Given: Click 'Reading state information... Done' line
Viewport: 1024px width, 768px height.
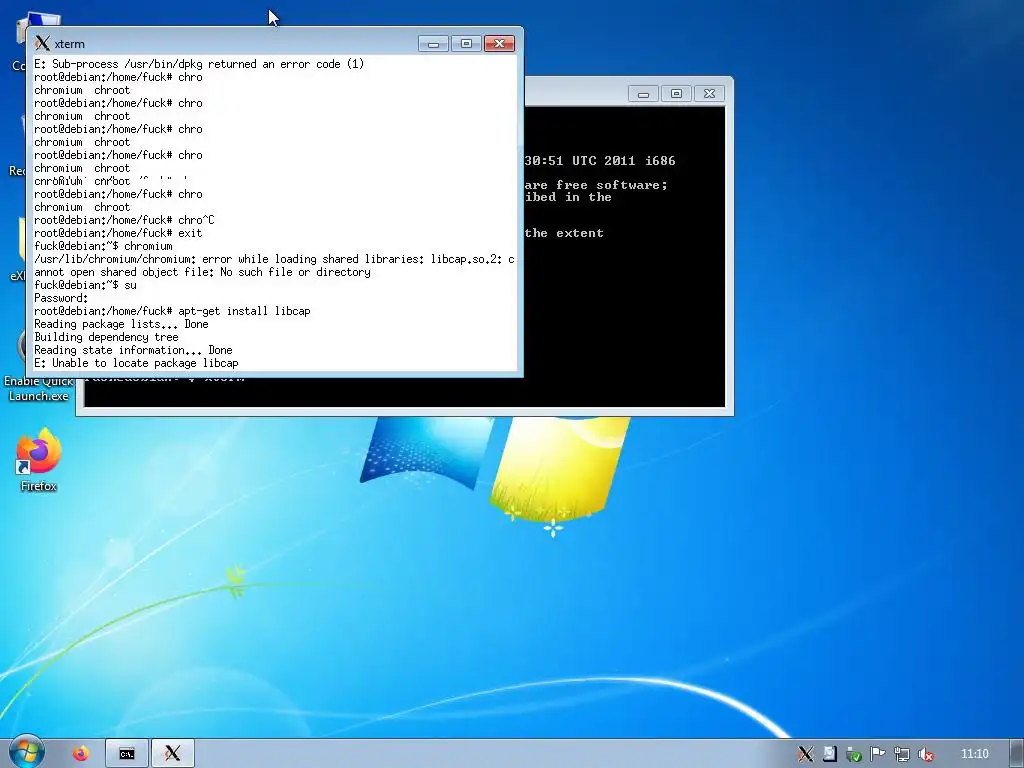Looking at the screenshot, I should click(x=133, y=350).
